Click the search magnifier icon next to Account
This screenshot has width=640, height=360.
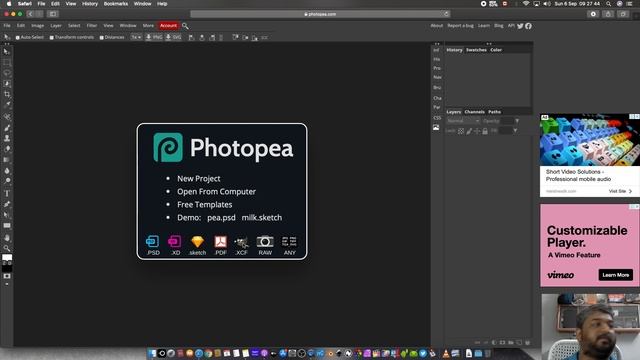[185, 26]
